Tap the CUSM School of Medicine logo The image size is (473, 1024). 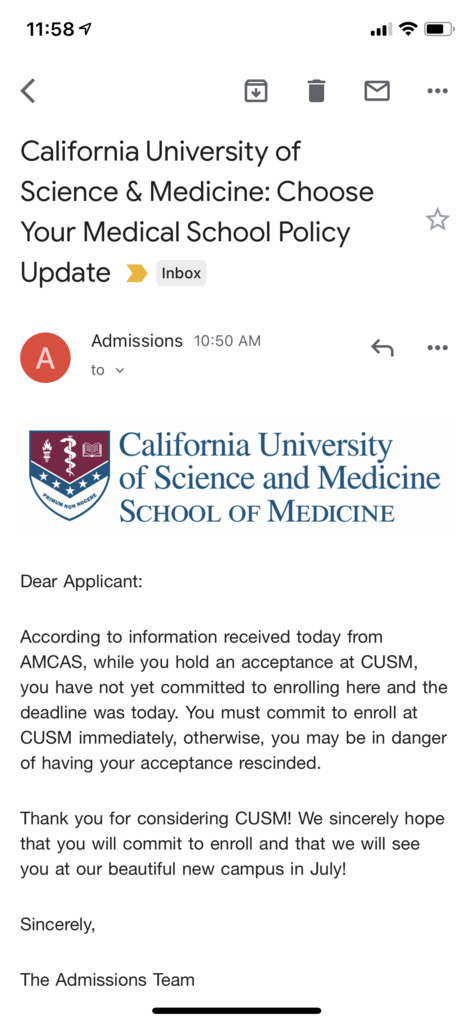tap(236, 476)
